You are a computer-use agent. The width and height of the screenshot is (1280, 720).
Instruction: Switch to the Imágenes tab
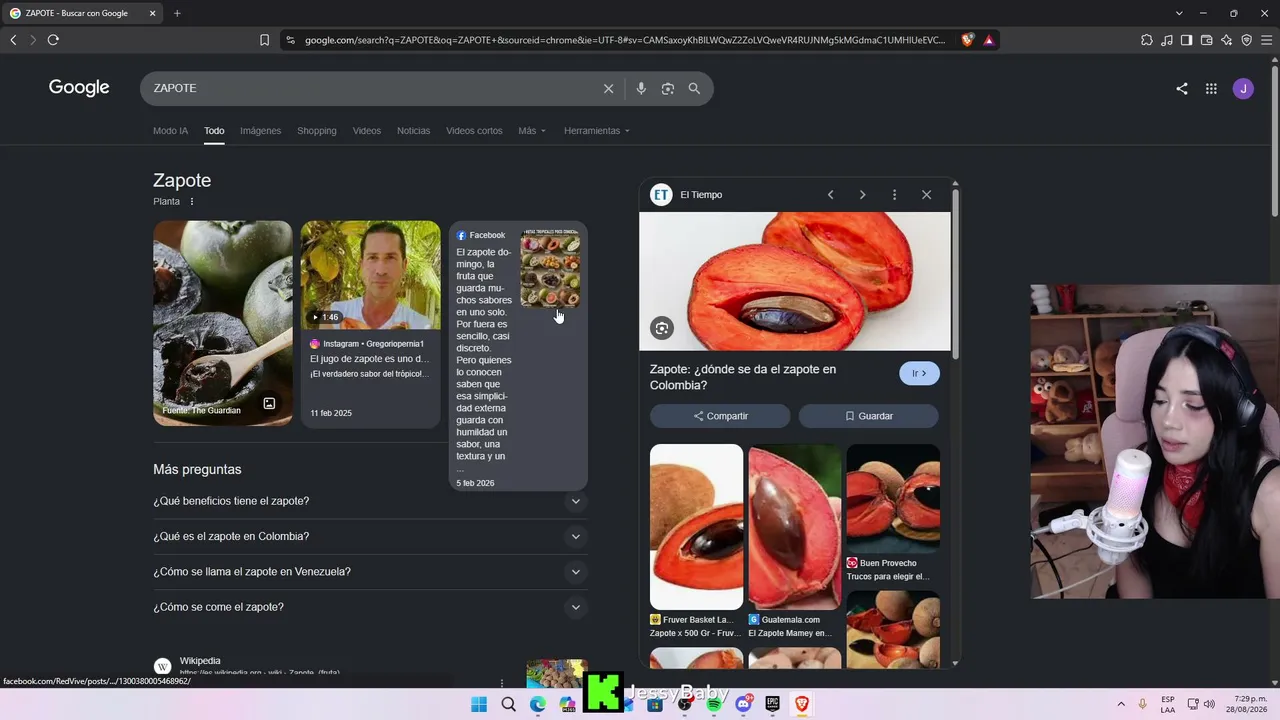click(x=260, y=131)
